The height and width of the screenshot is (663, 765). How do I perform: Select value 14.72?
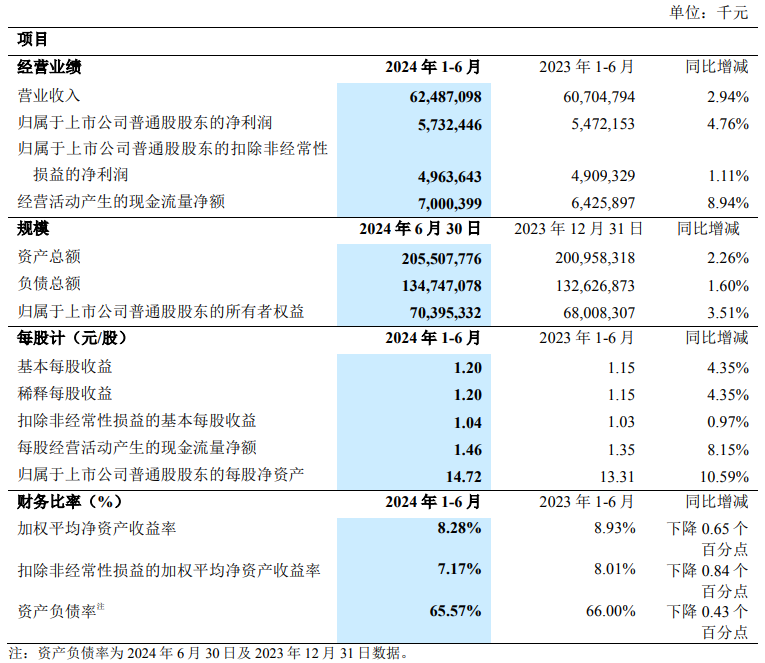463,477
